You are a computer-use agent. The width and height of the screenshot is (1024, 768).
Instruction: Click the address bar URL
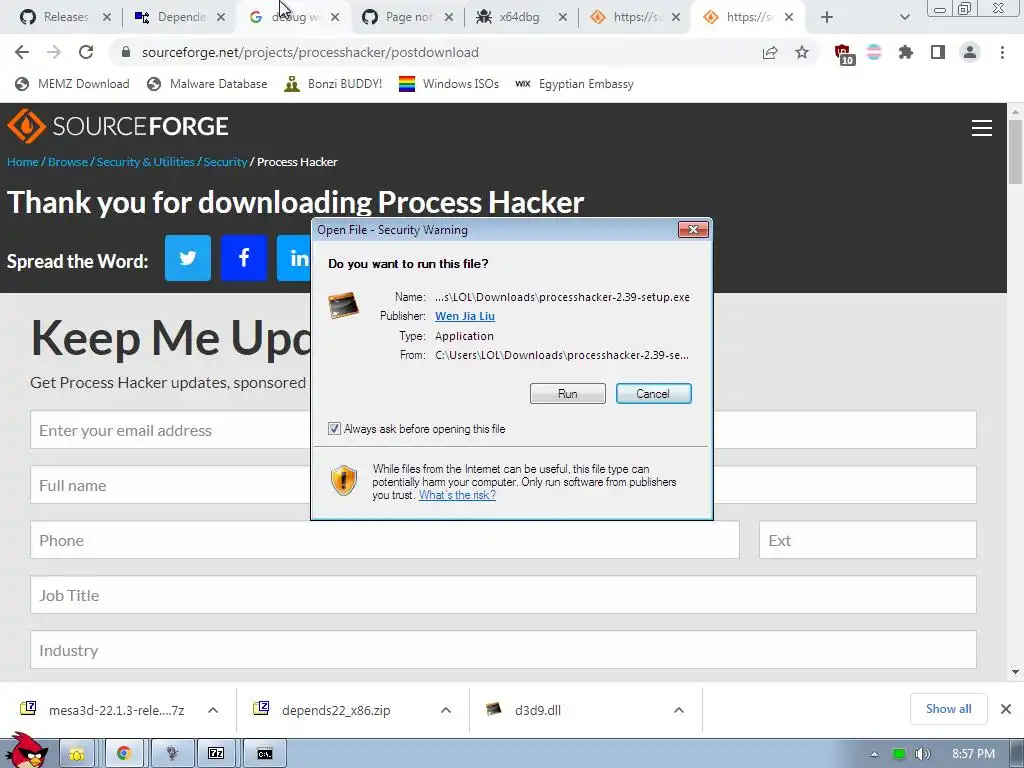(310, 52)
